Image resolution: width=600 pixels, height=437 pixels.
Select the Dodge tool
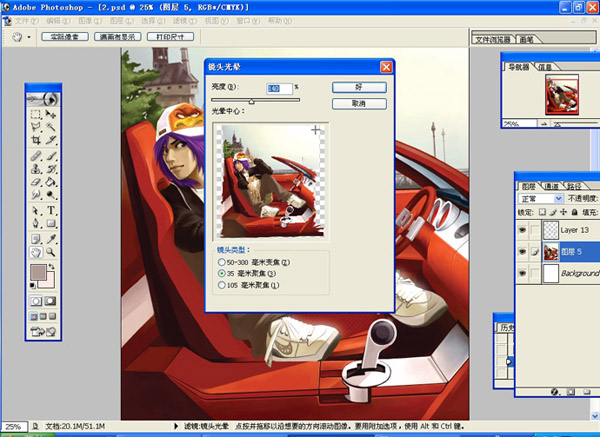[x=51, y=194]
